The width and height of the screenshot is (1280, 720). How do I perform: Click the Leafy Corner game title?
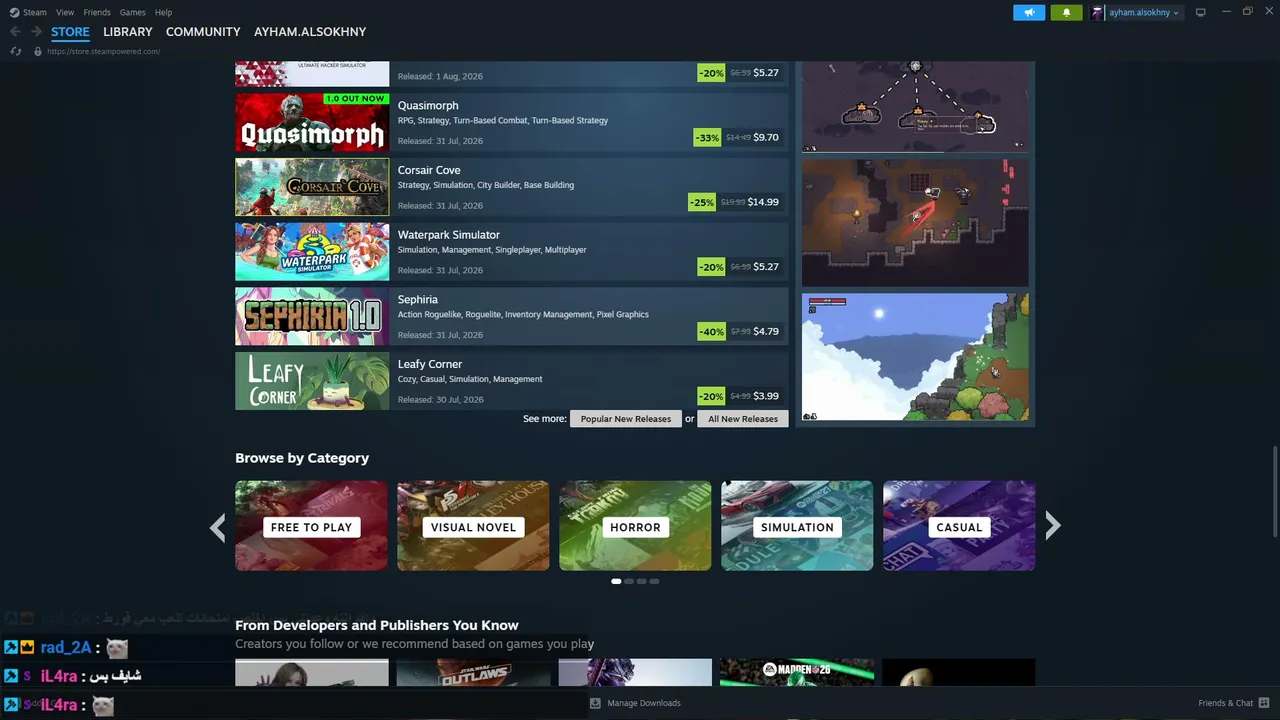[430, 364]
